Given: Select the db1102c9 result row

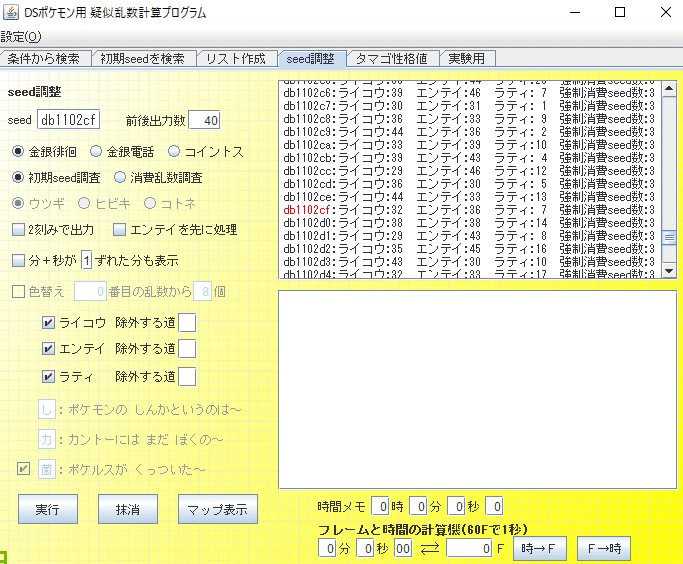Looking at the screenshot, I should click(470, 132).
